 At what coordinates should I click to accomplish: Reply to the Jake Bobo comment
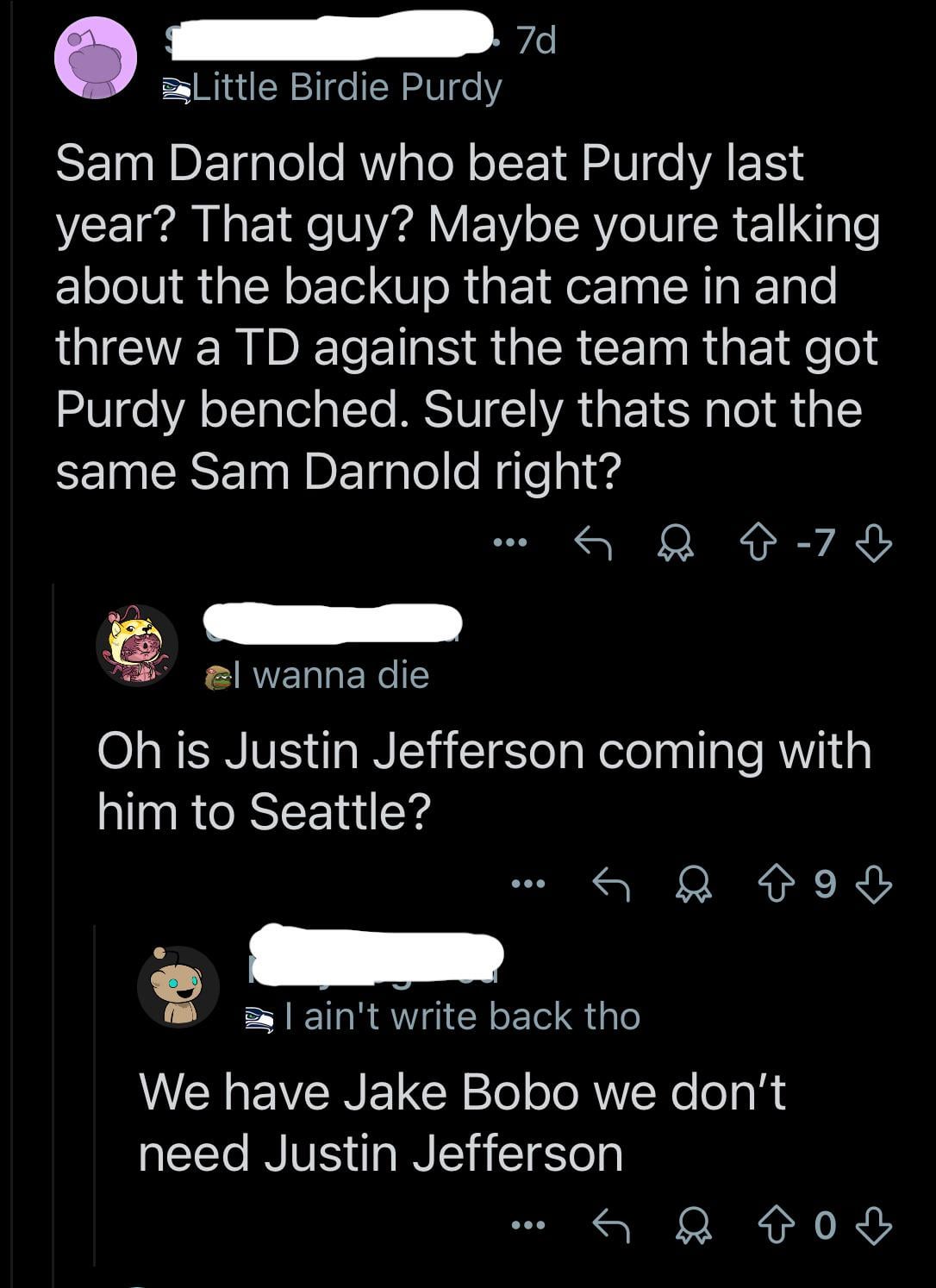(x=611, y=1224)
